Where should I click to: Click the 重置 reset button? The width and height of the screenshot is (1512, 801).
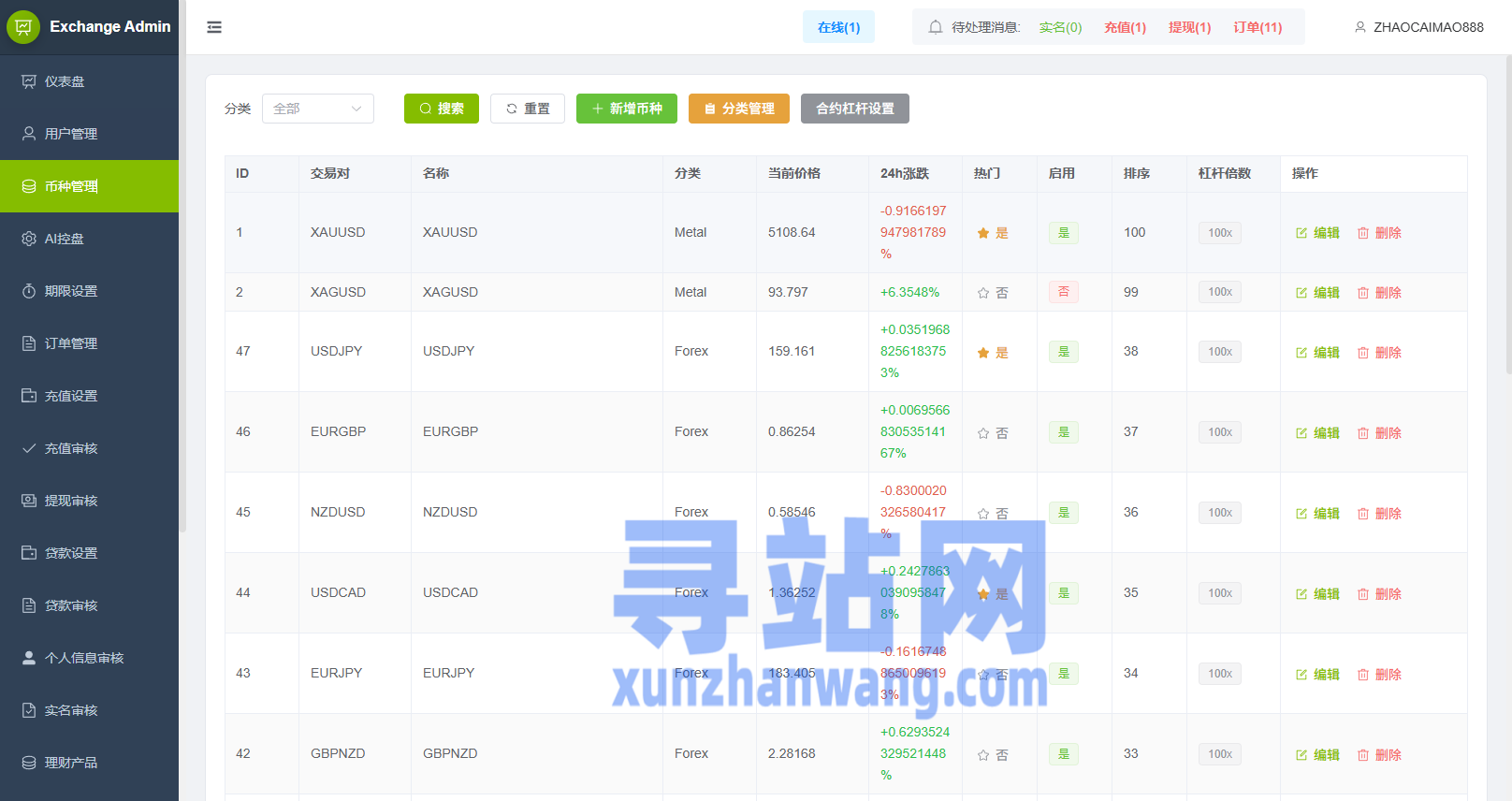click(528, 109)
